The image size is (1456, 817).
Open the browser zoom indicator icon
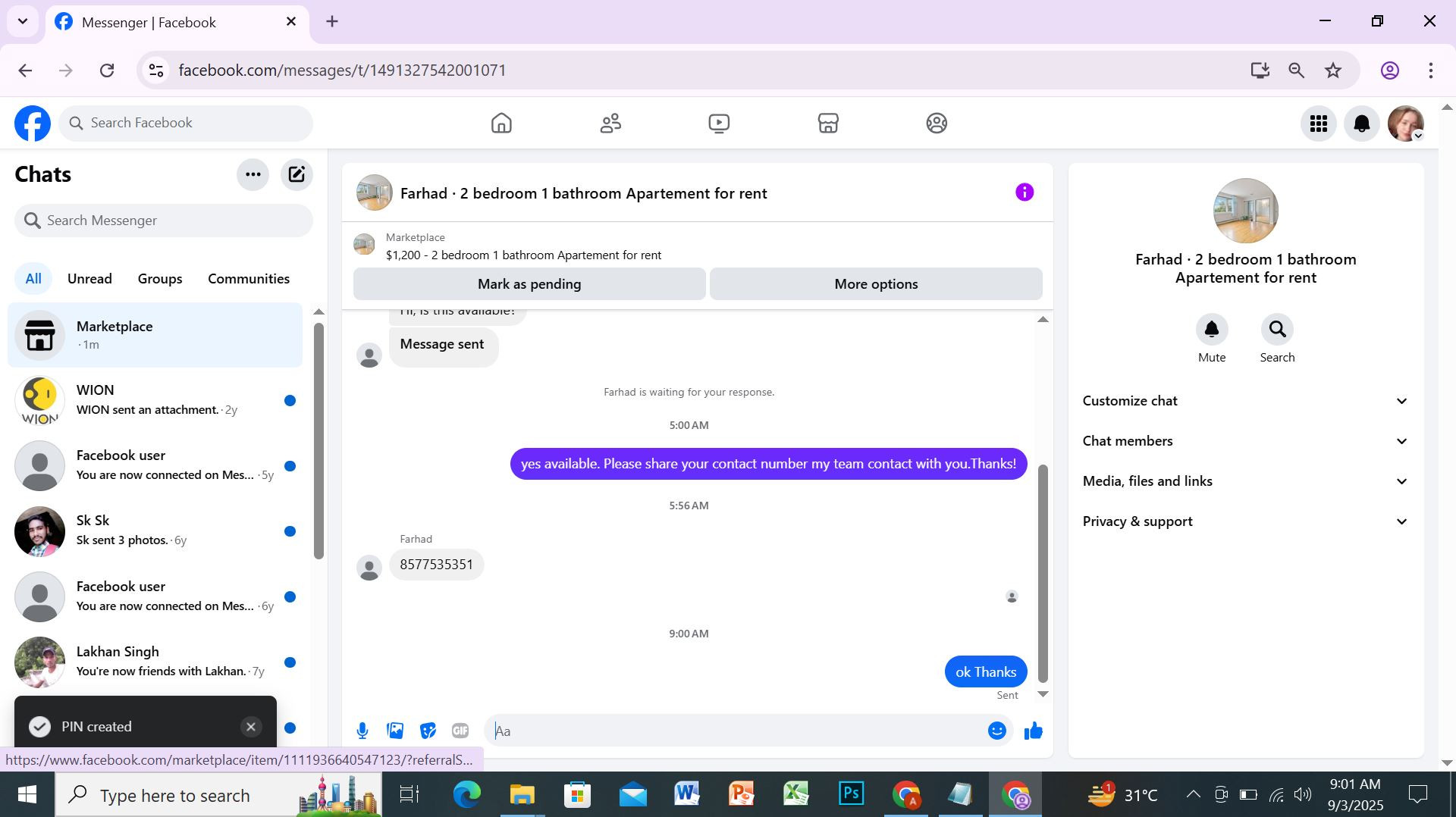(1297, 70)
